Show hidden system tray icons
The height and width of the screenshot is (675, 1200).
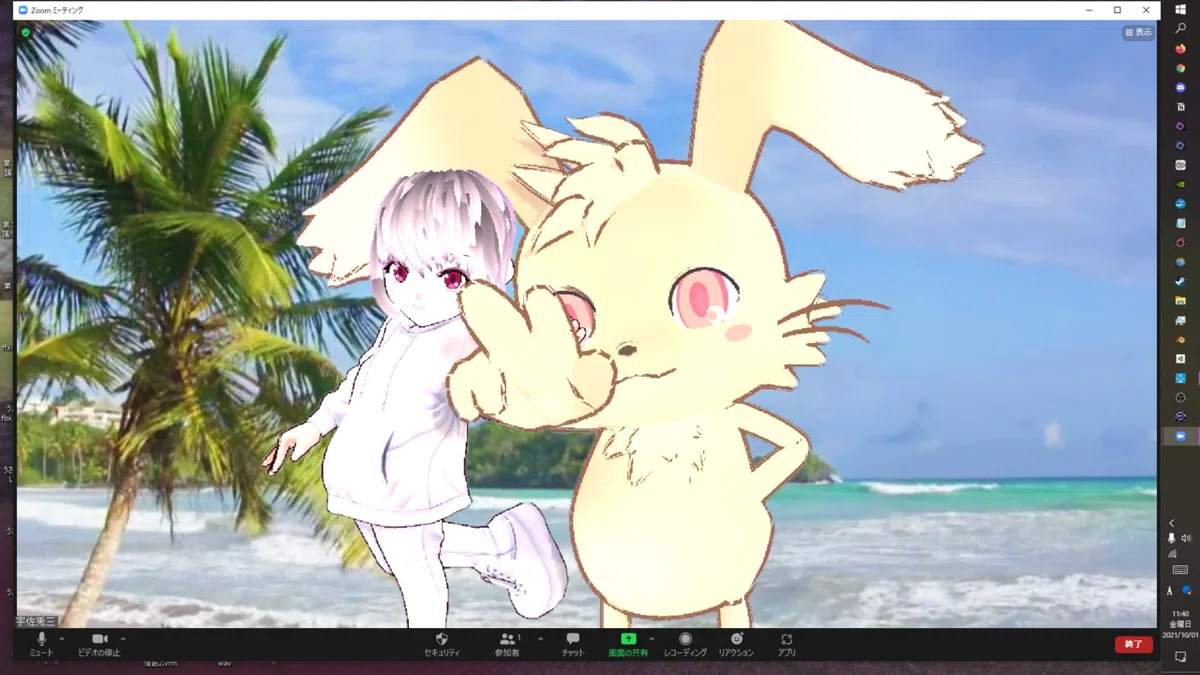coord(1172,523)
